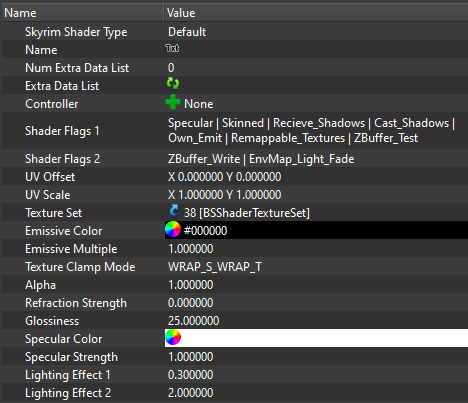Select the white Specular Color swatch
Viewport: 468px width, 403px height.
[x=316, y=338]
